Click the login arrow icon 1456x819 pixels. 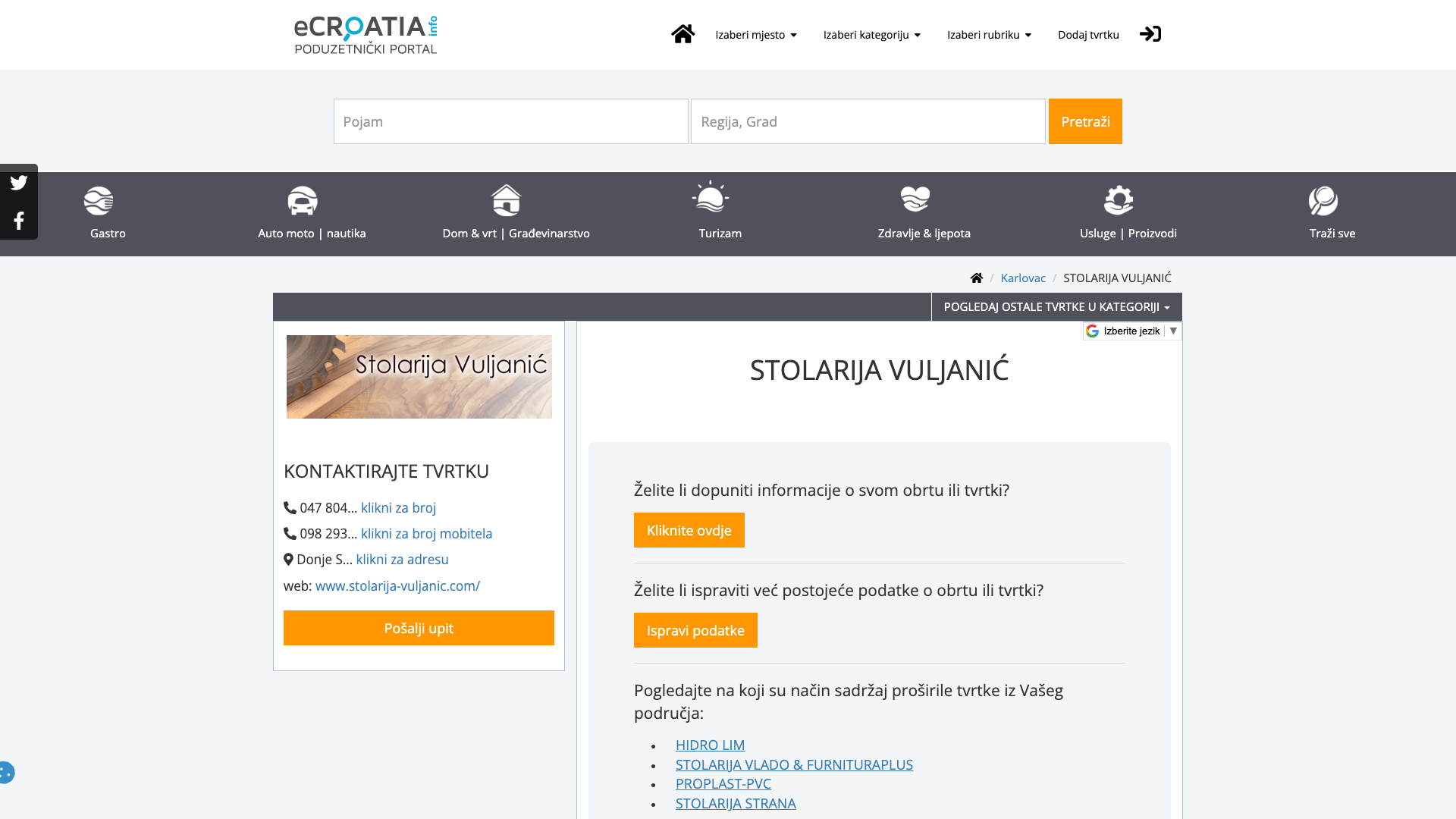[x=1150, y=34]
